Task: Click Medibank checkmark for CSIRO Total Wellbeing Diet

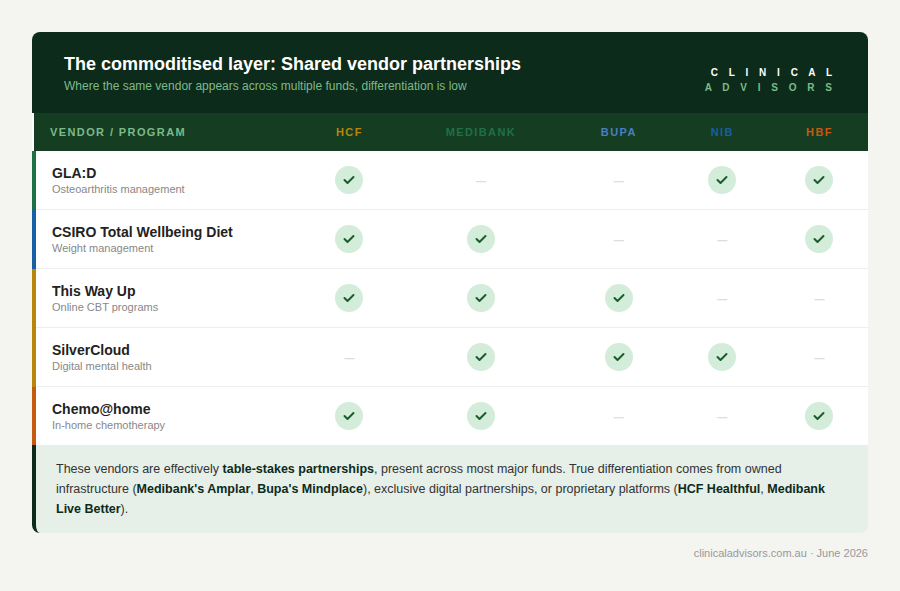Action: pos(481,239)
